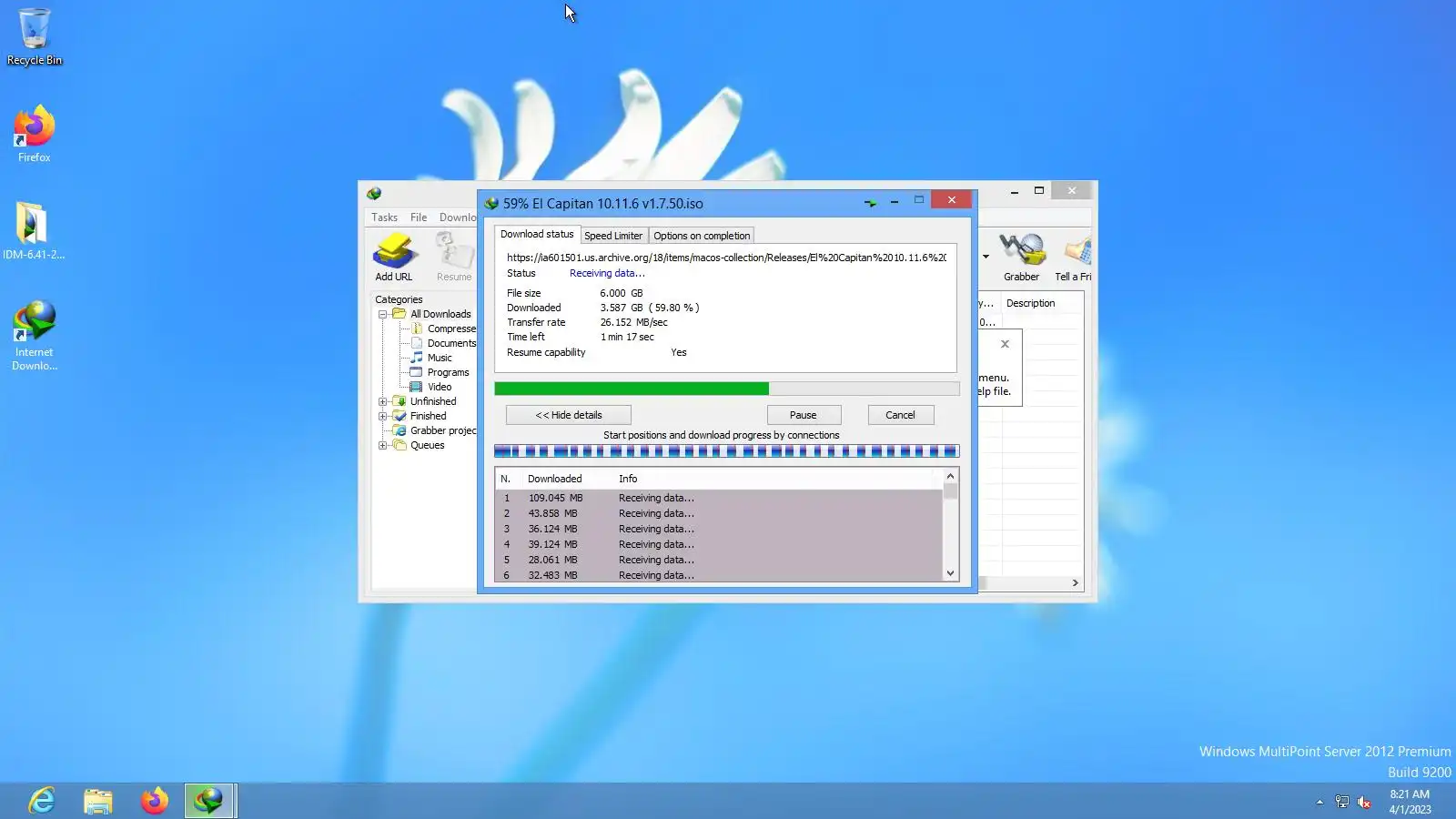Select connection row with 39.124 MB
Image resolution: width=1456 pixels, height=819 pixels.
(x=719, y=544)
